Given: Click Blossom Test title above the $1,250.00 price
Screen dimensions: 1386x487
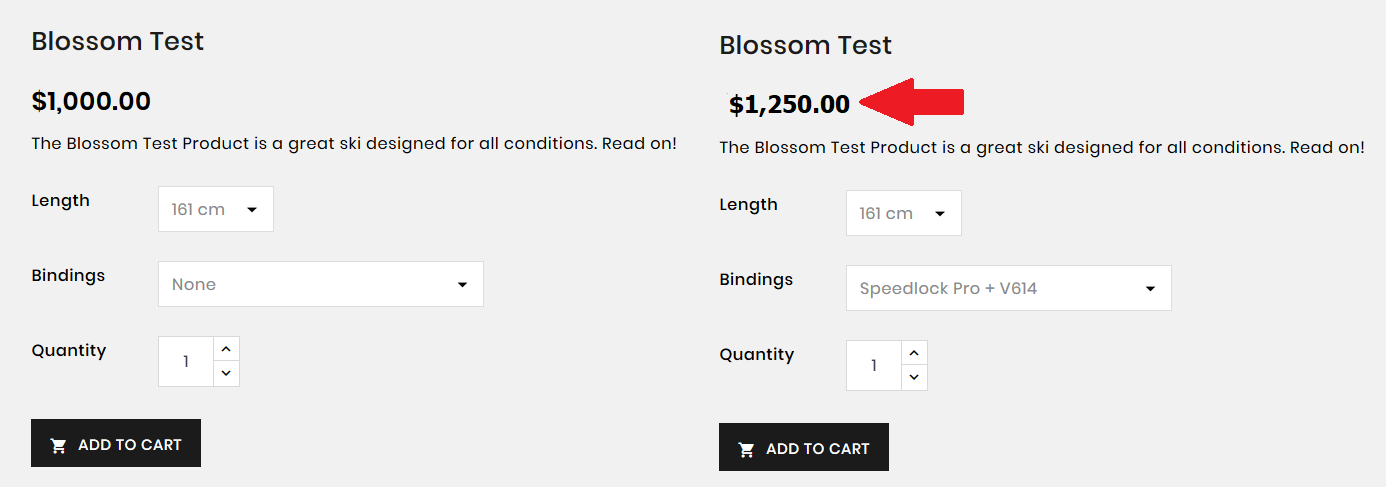Looking at the screenshot, I should click(805, 45).
